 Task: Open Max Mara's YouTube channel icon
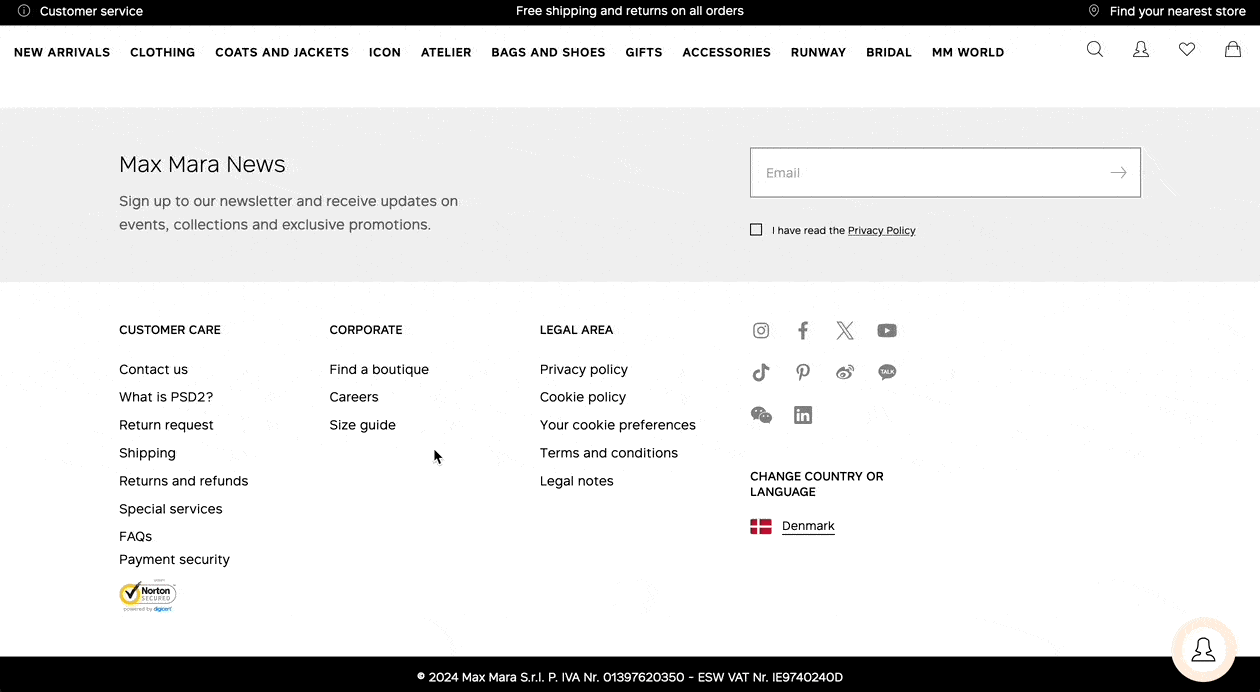[x=887, y=330]
